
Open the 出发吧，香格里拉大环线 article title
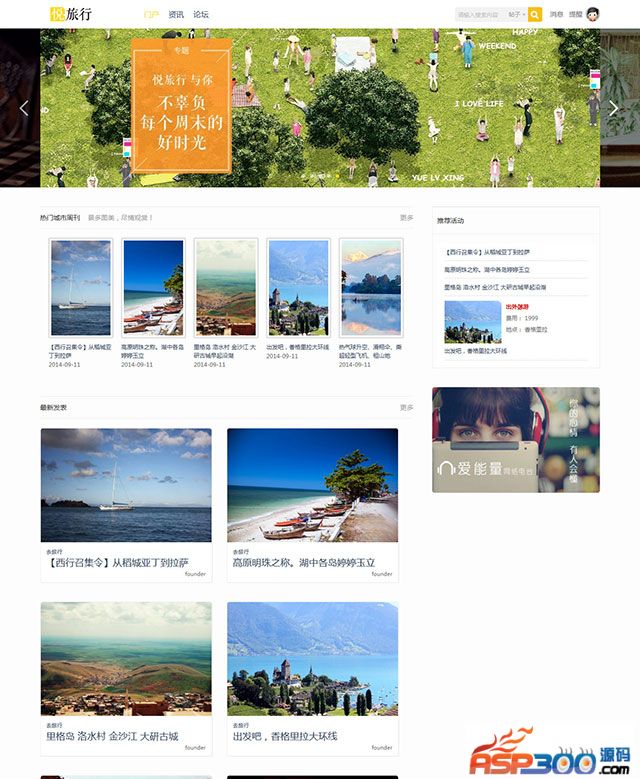[x=285, y=736]
